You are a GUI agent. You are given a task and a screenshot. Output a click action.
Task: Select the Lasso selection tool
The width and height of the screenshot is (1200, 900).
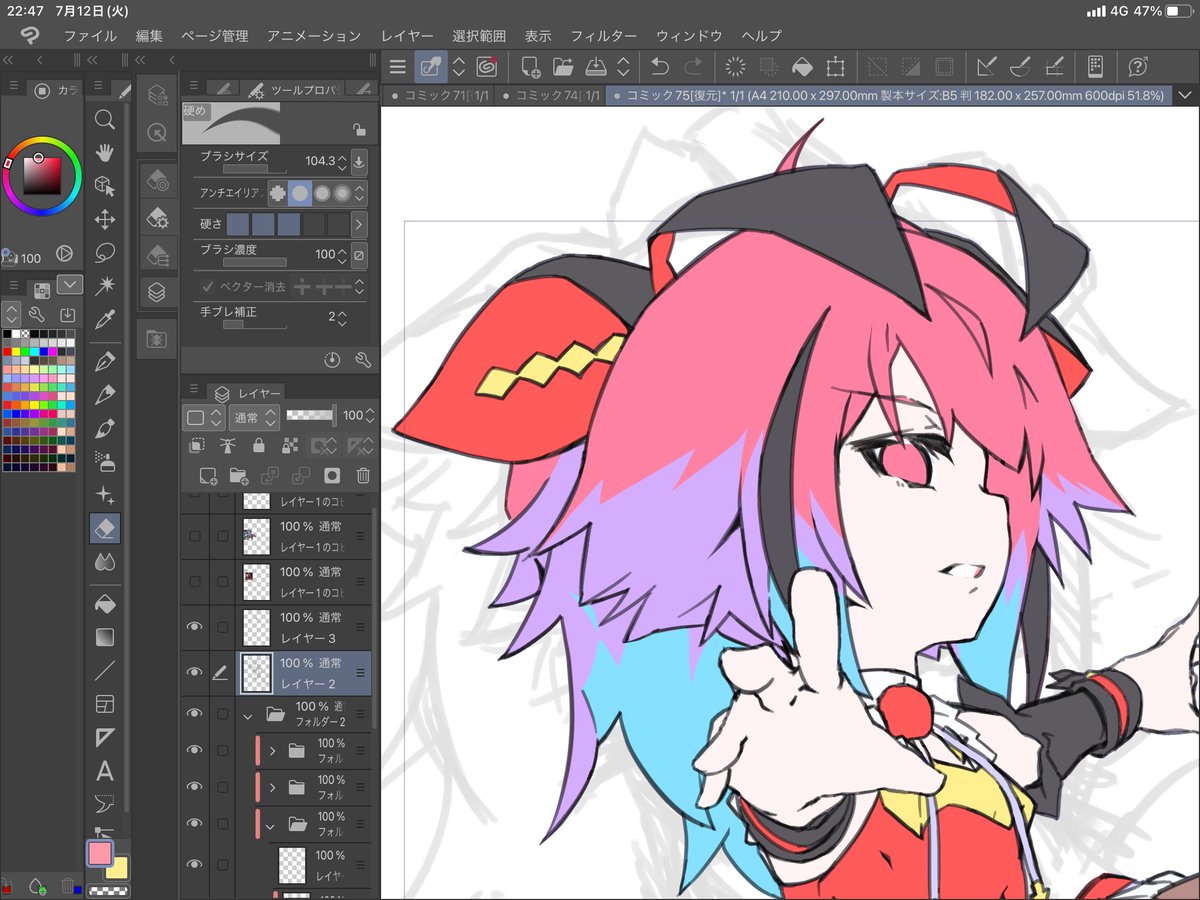[x=104, y=252]
